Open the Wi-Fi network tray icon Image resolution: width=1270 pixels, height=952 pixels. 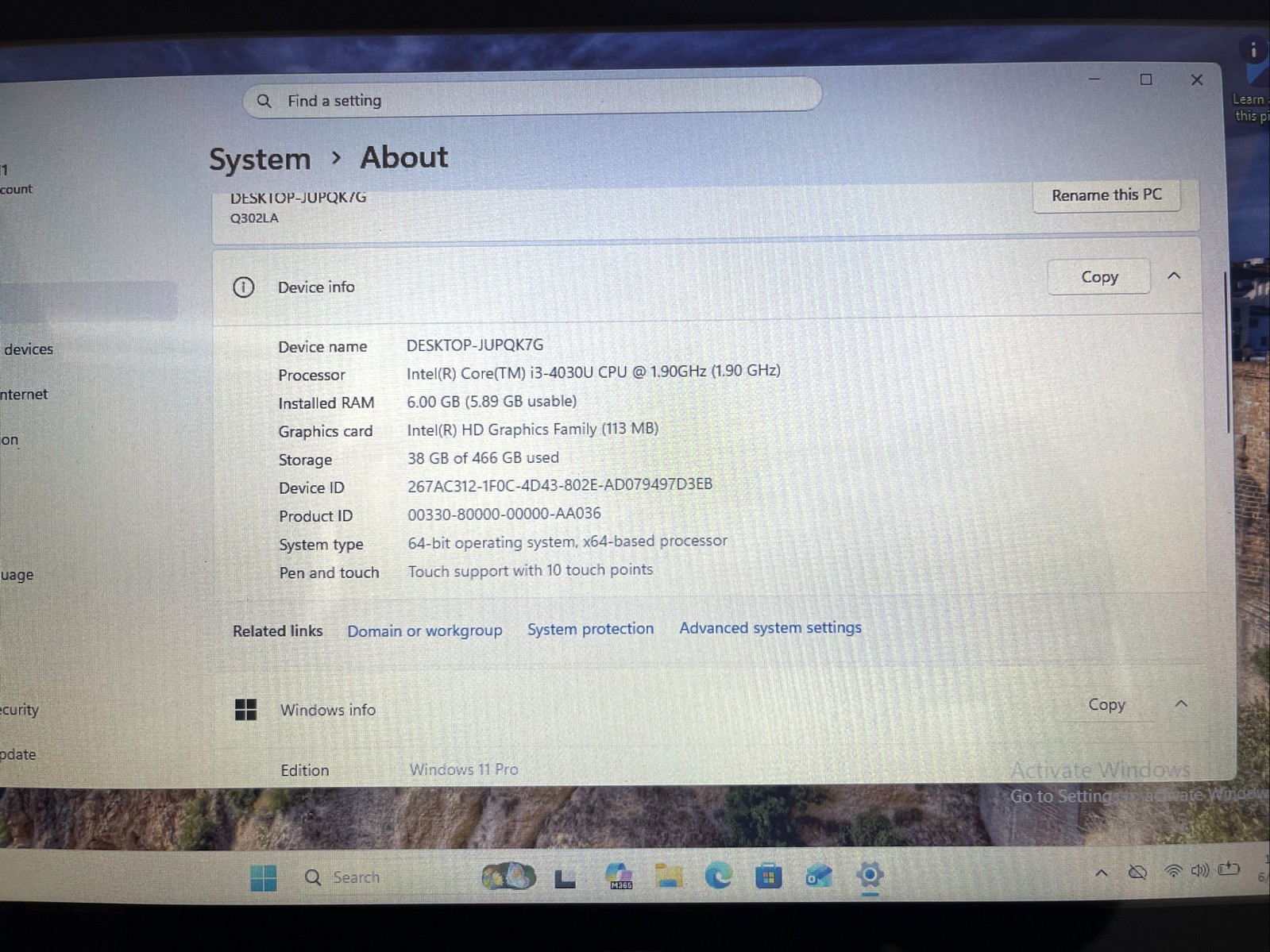1172,871
